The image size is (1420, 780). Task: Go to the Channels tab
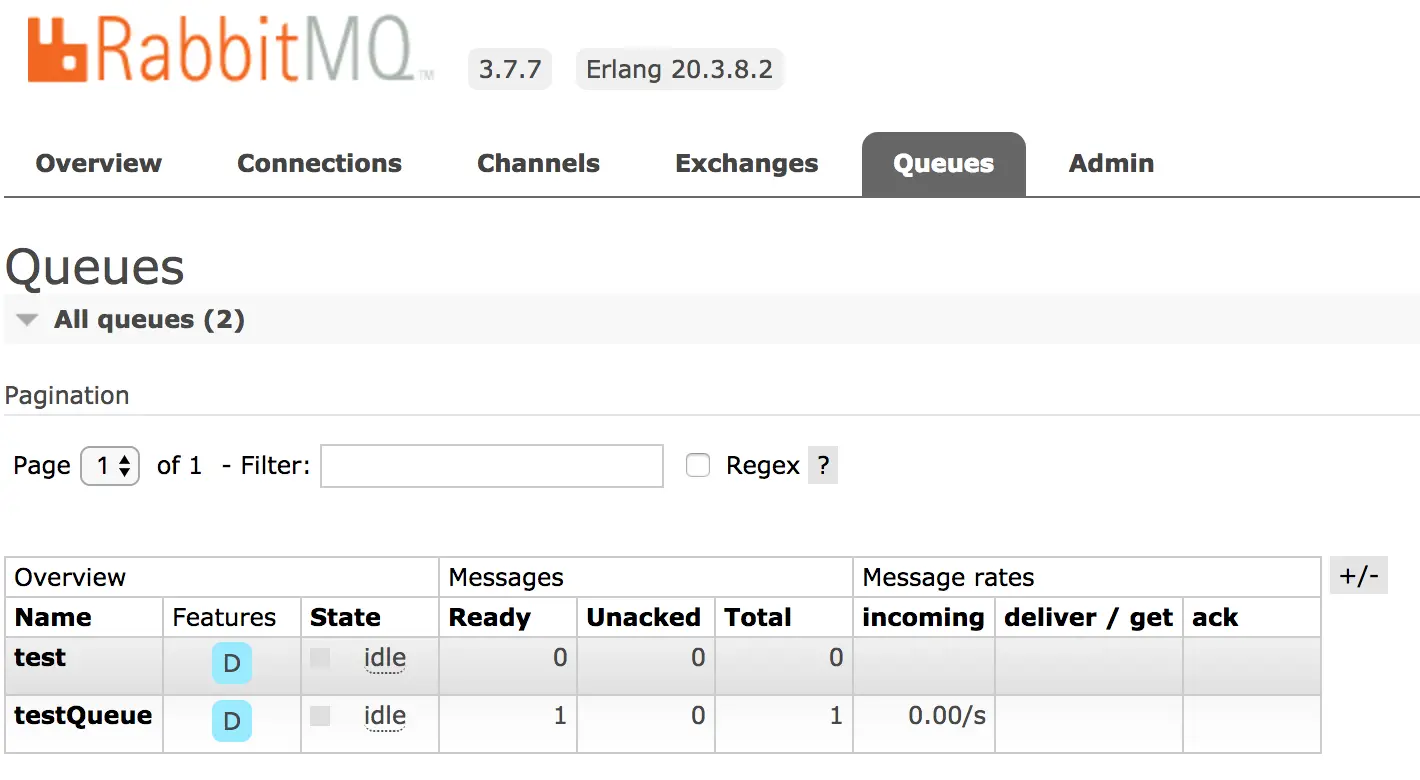tap(538, 164)
